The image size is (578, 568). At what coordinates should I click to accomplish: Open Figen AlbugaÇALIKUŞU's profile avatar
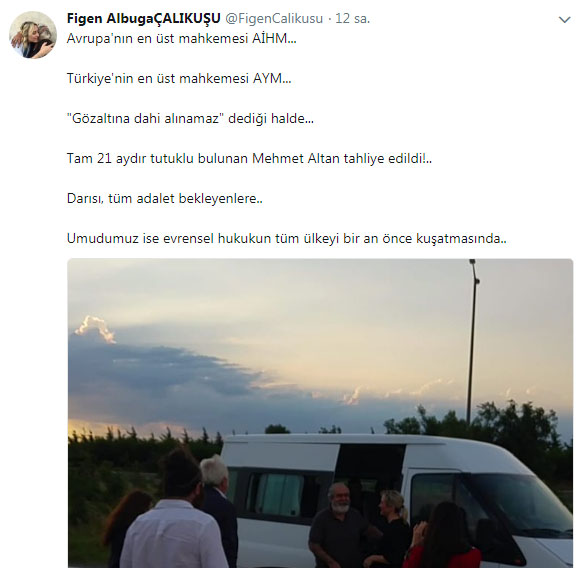[x=33, y=35]
